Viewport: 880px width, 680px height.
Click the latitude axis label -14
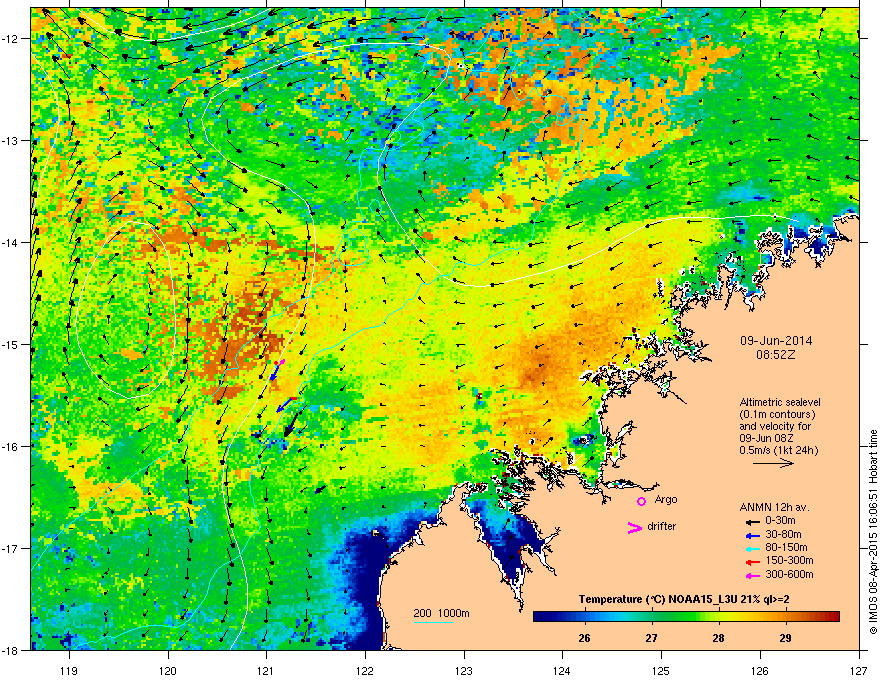11,243
